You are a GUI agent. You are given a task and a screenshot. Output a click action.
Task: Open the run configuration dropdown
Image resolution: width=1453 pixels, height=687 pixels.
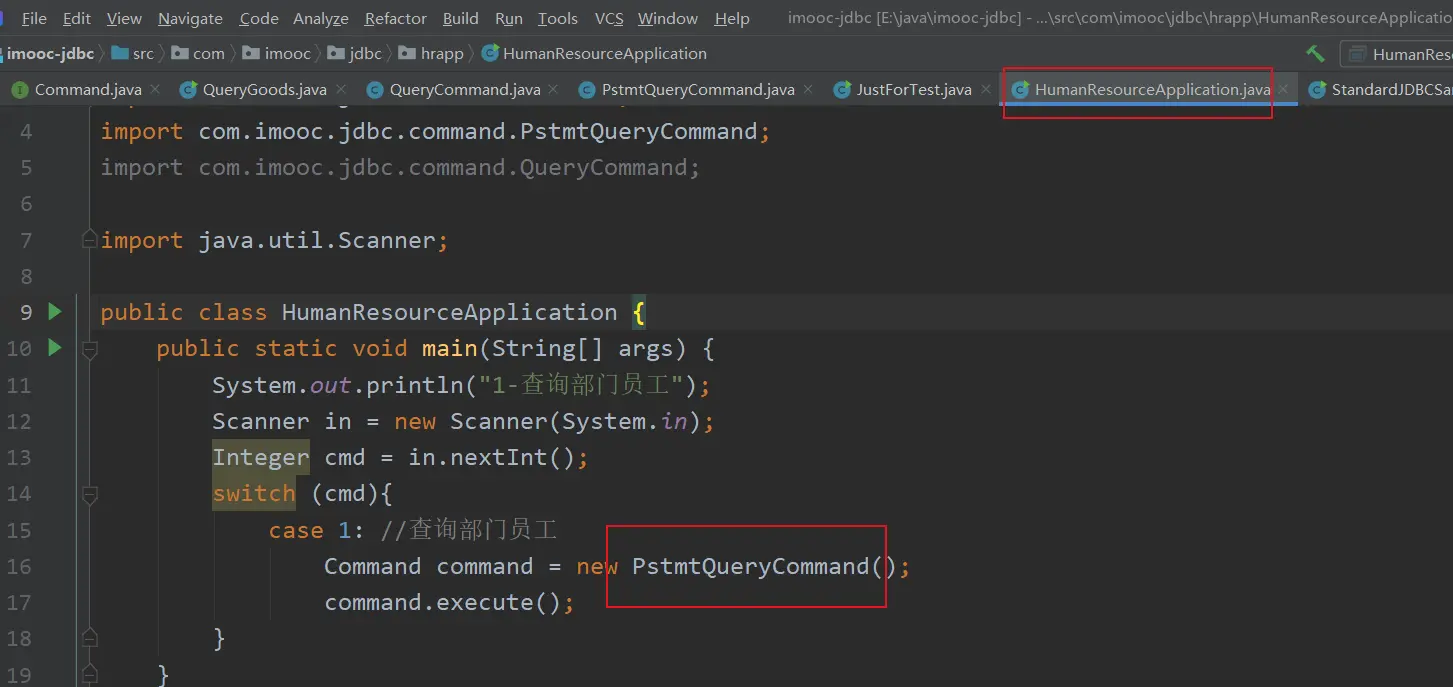(x=1400, y=54)
